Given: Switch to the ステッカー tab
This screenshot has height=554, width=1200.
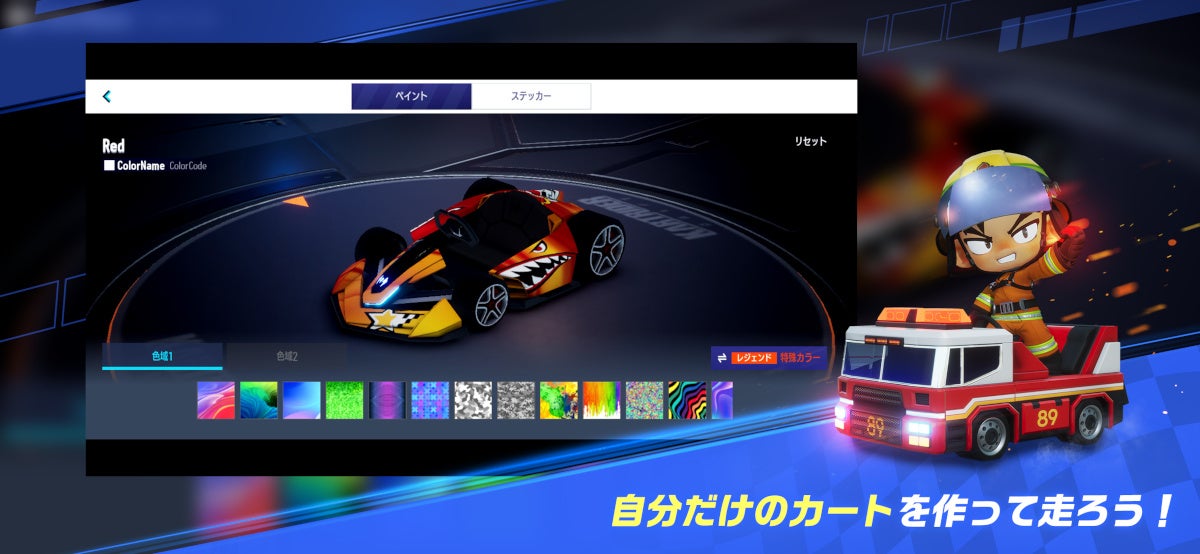Looking at the screenshot, I should (531, 96).
